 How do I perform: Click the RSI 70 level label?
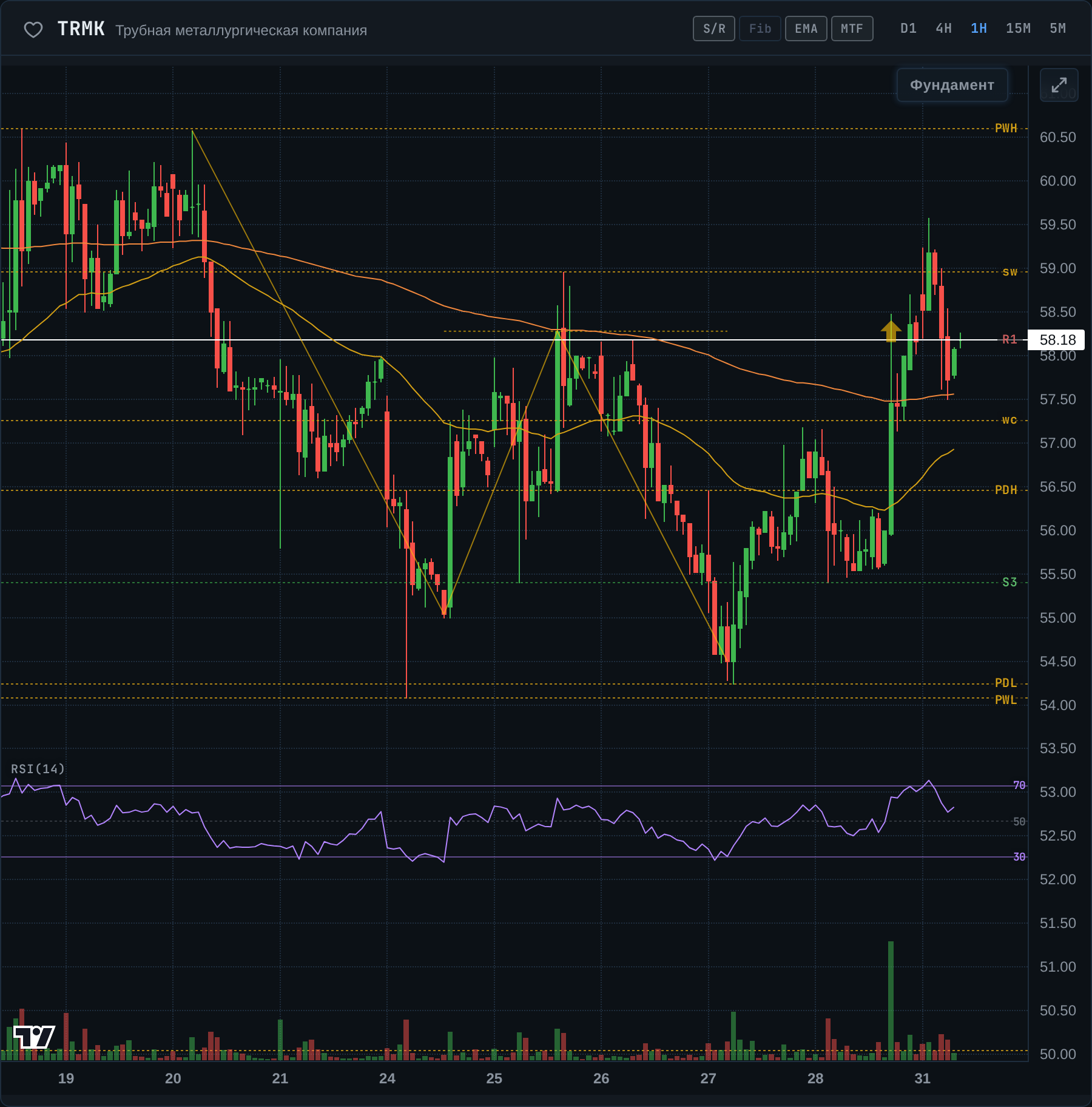[x=1019, y=785]
